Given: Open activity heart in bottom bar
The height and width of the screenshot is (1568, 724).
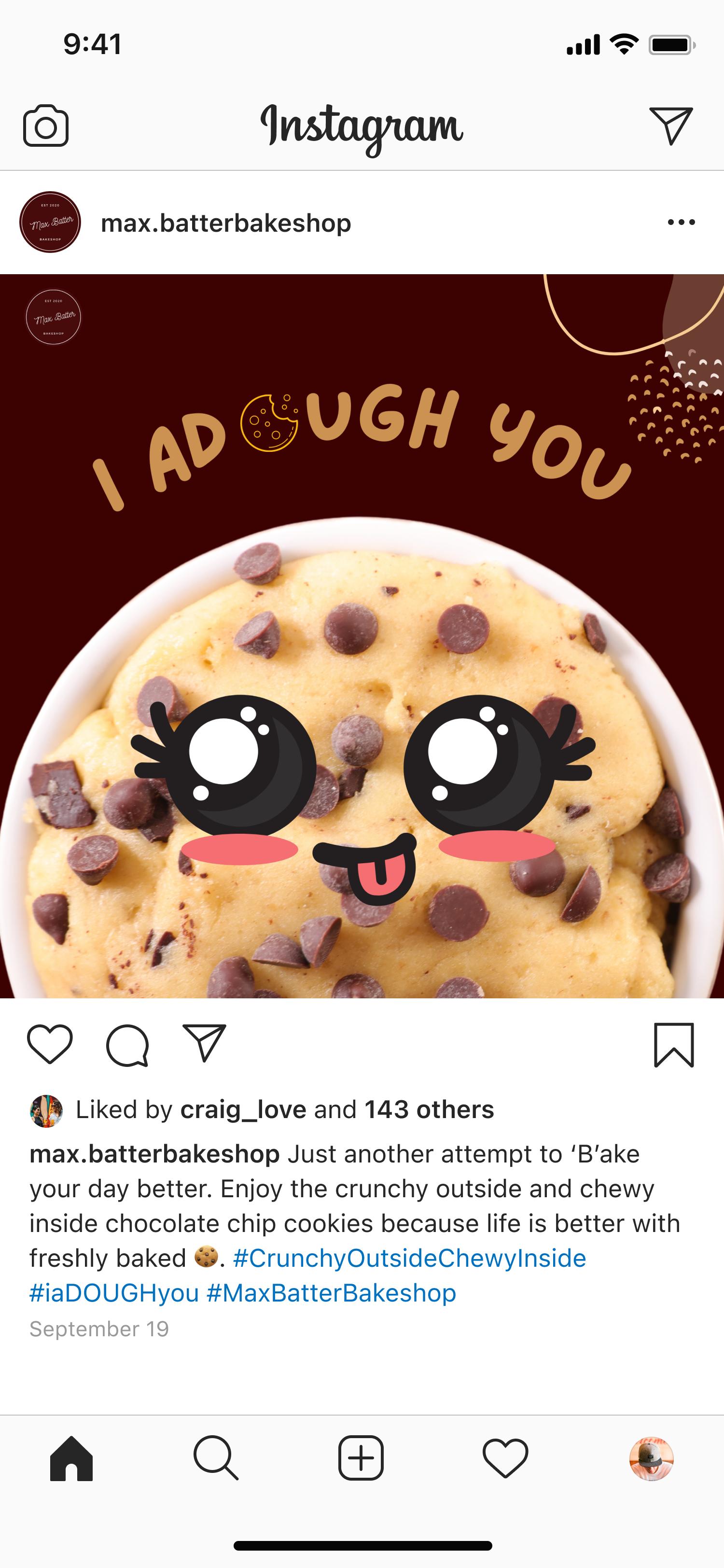Looking at the screenshot, I should 505,1458.
